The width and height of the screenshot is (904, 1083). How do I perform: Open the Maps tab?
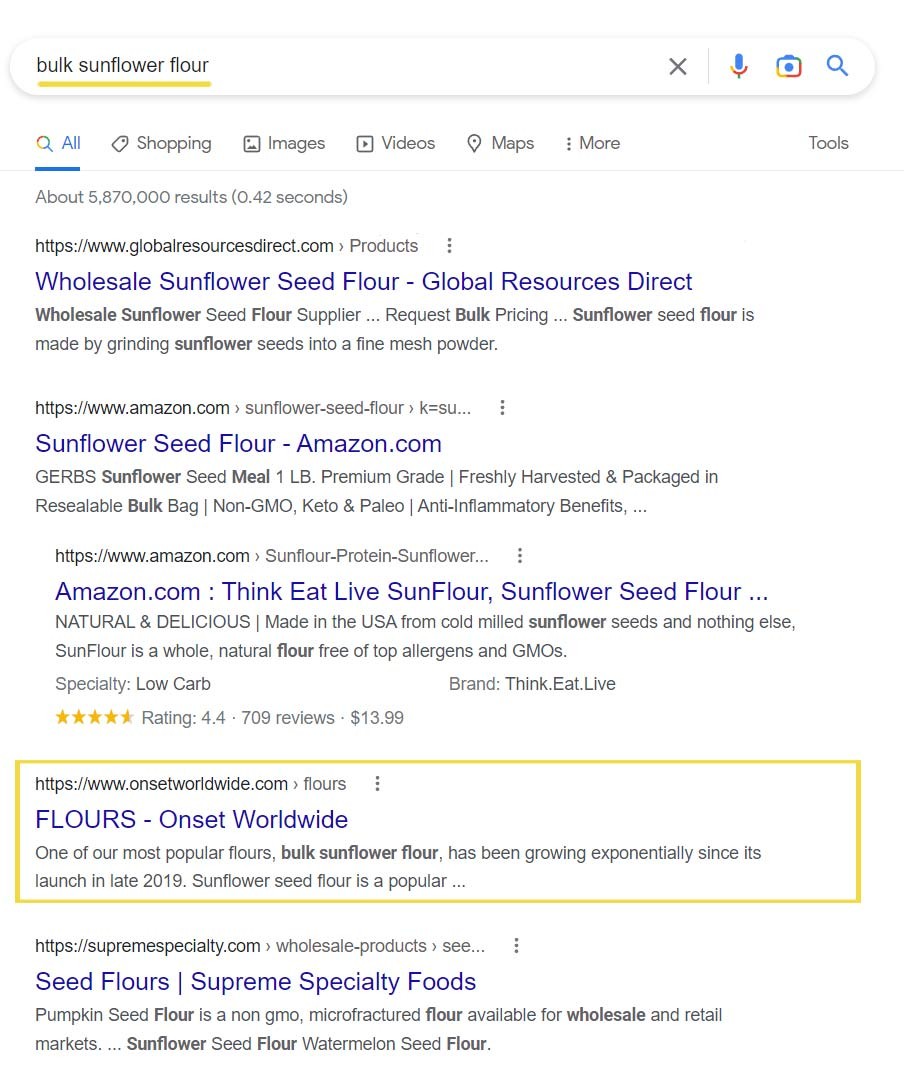point(501,144)
